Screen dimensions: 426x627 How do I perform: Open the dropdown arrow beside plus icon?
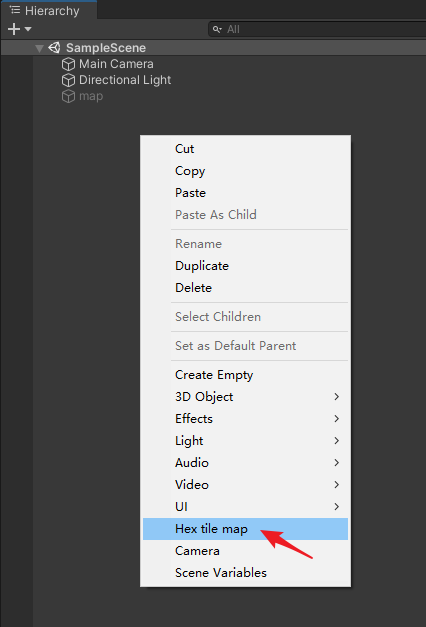28,29
